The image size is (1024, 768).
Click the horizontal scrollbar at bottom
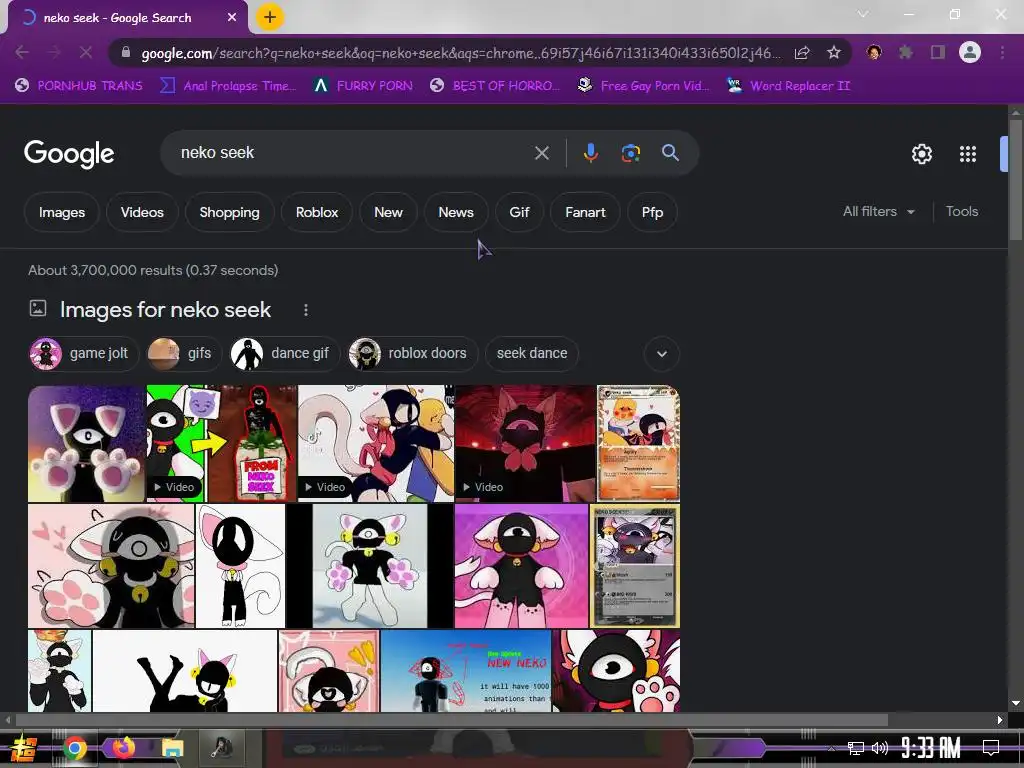[451, 720]
